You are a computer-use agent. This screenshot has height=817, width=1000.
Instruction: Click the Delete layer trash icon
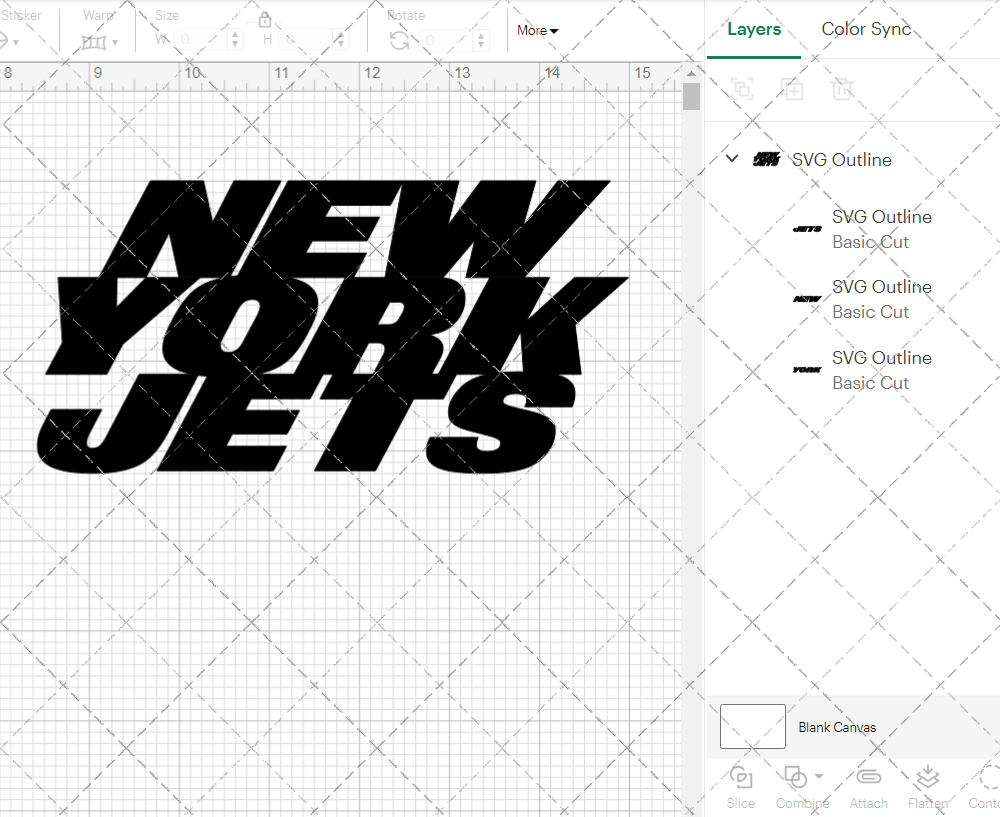[x=842, y=89]
